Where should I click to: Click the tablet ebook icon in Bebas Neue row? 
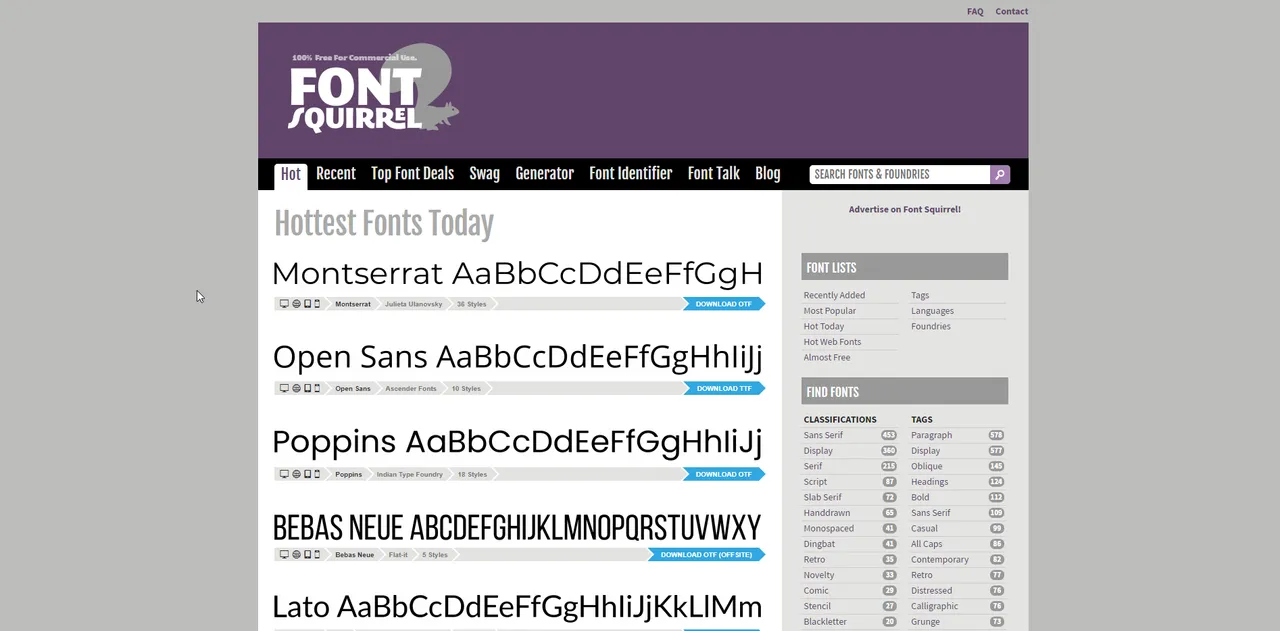(307, 554)
